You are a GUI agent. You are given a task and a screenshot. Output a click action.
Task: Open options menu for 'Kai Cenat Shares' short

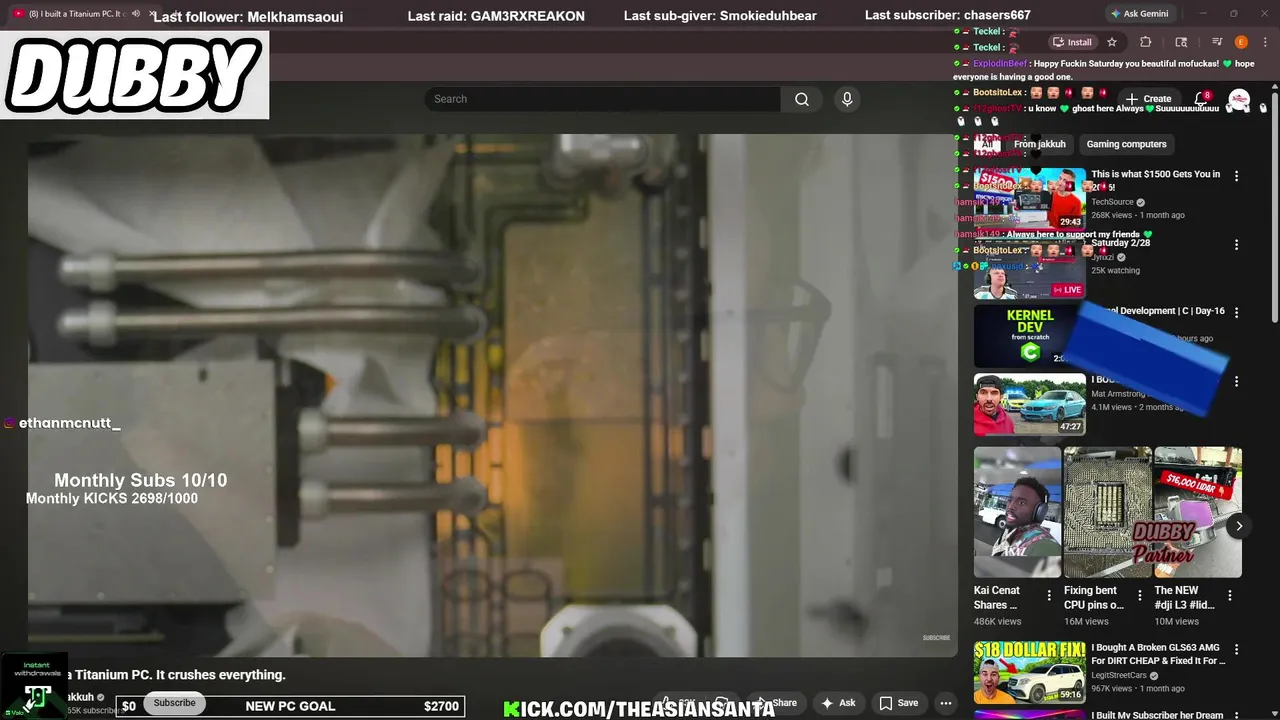point(1049,595)
